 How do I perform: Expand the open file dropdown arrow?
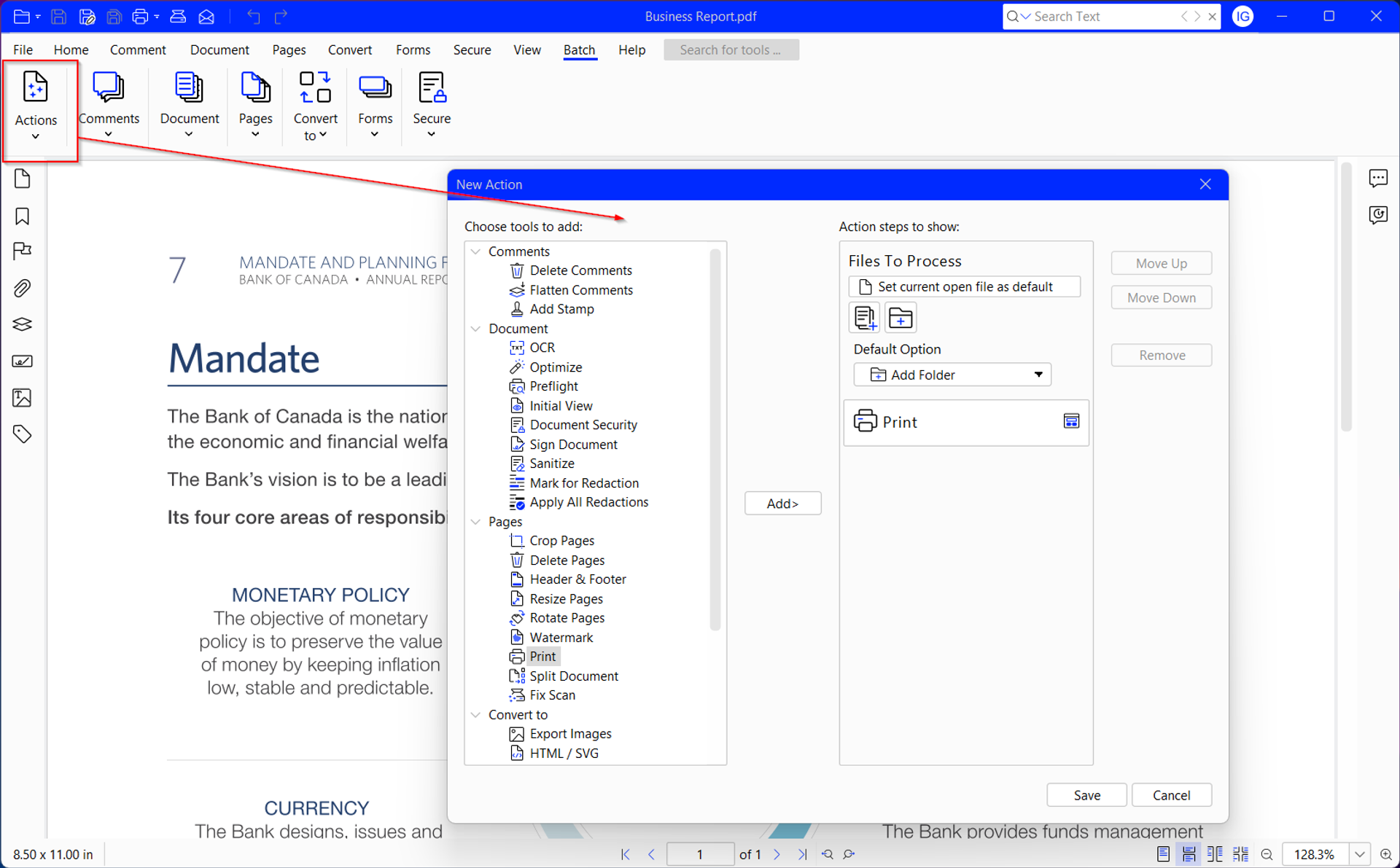38,16
